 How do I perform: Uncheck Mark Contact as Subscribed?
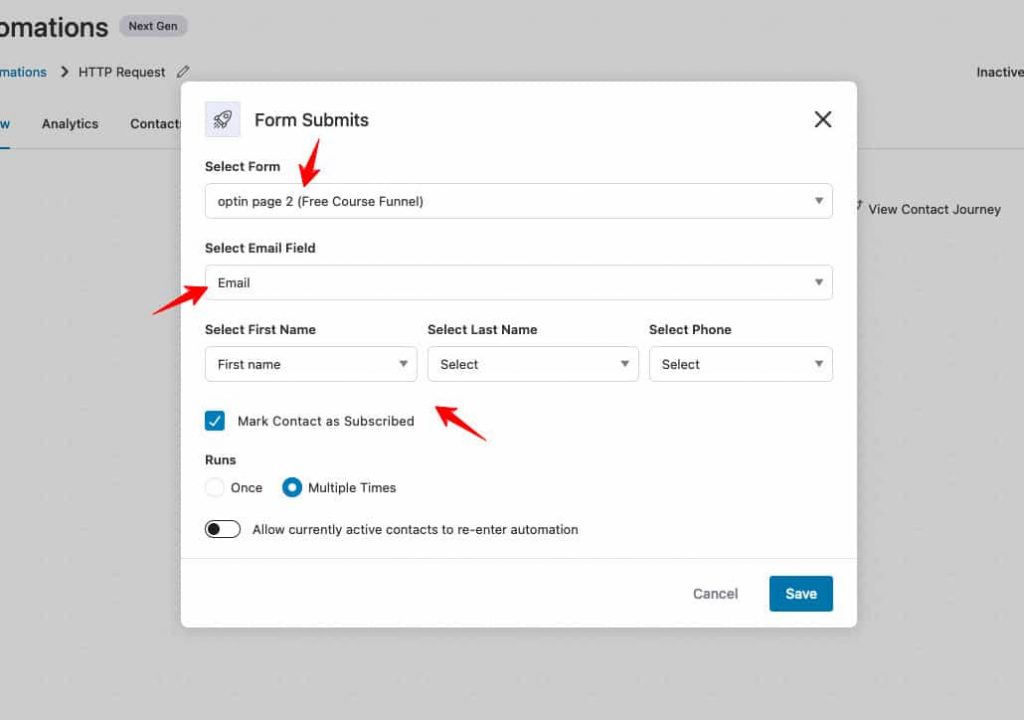(215, 421)
